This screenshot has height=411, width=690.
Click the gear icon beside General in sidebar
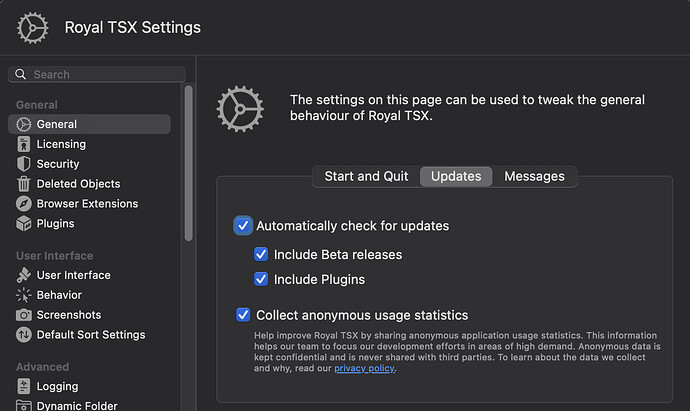click(x=25, y=125)
